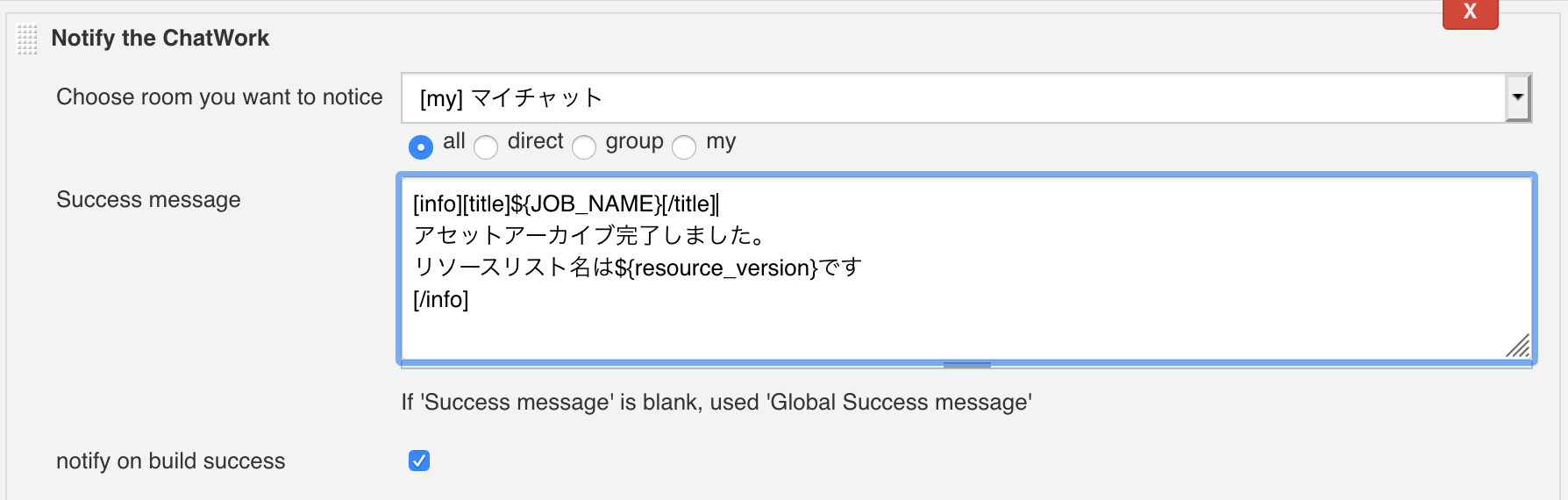Select the "direct" room filter radio button
The width and height of the screenshot is (1568, 500).
click(x=486, y=147)
